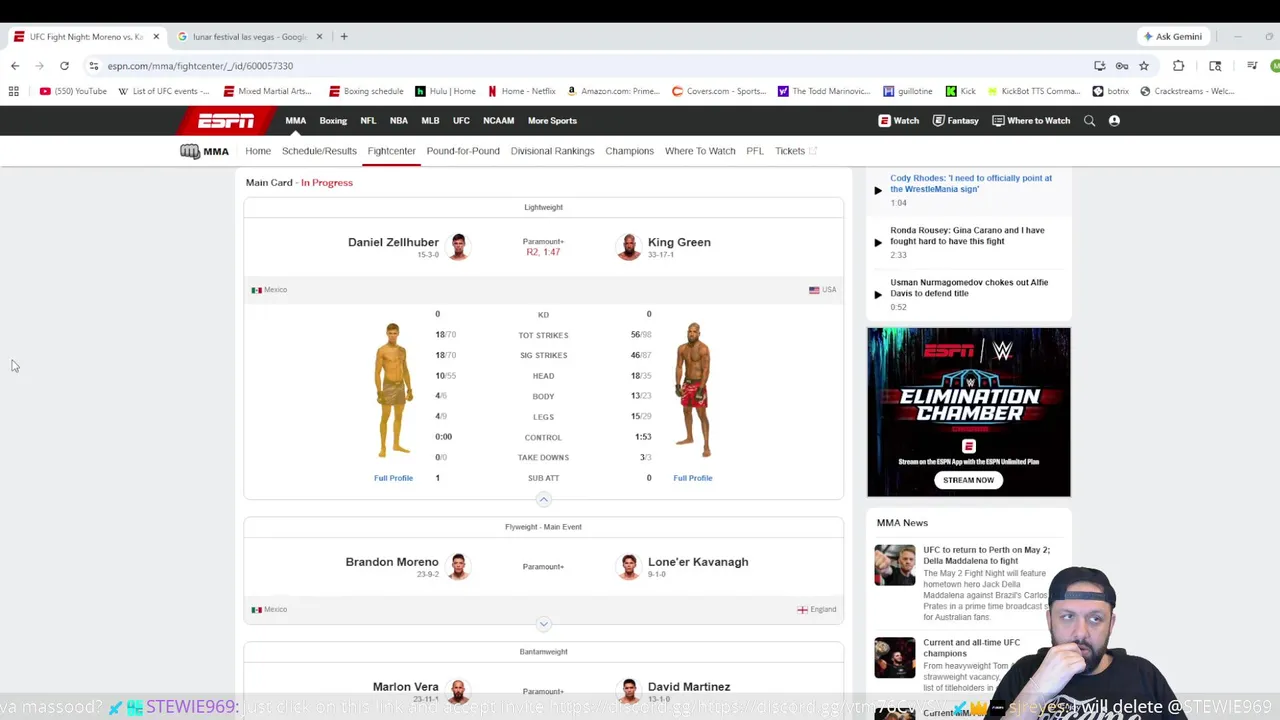Click Ask Gemini button
Screen dimensions: 1280x720
point(1173,37)
